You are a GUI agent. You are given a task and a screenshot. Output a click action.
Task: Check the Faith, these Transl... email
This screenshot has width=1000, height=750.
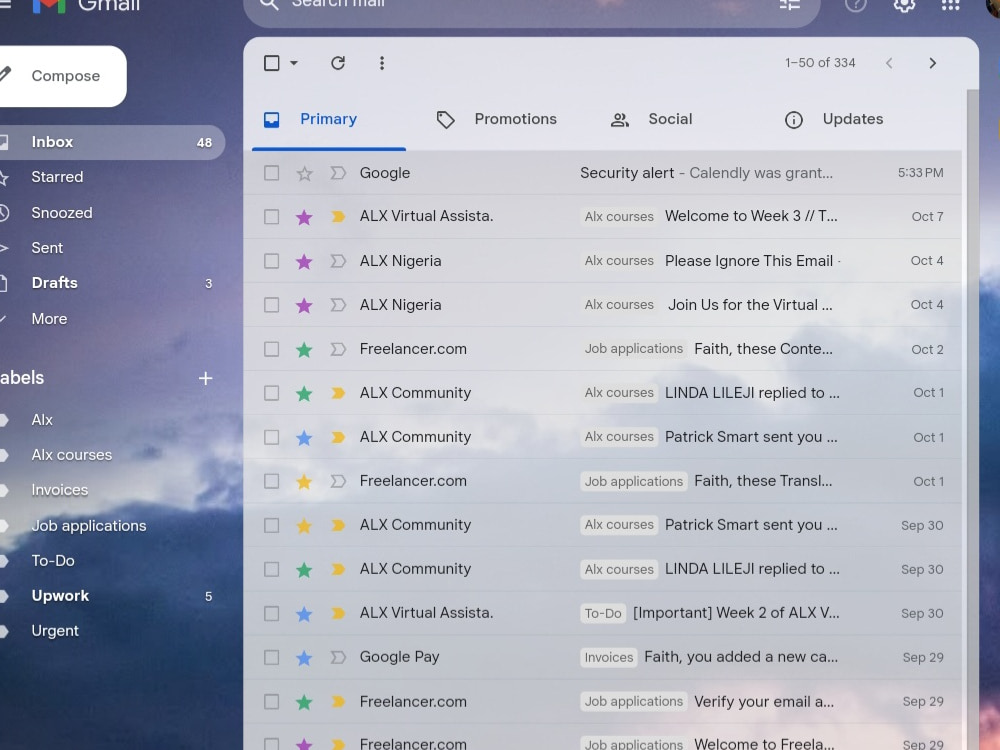[272, 481]
